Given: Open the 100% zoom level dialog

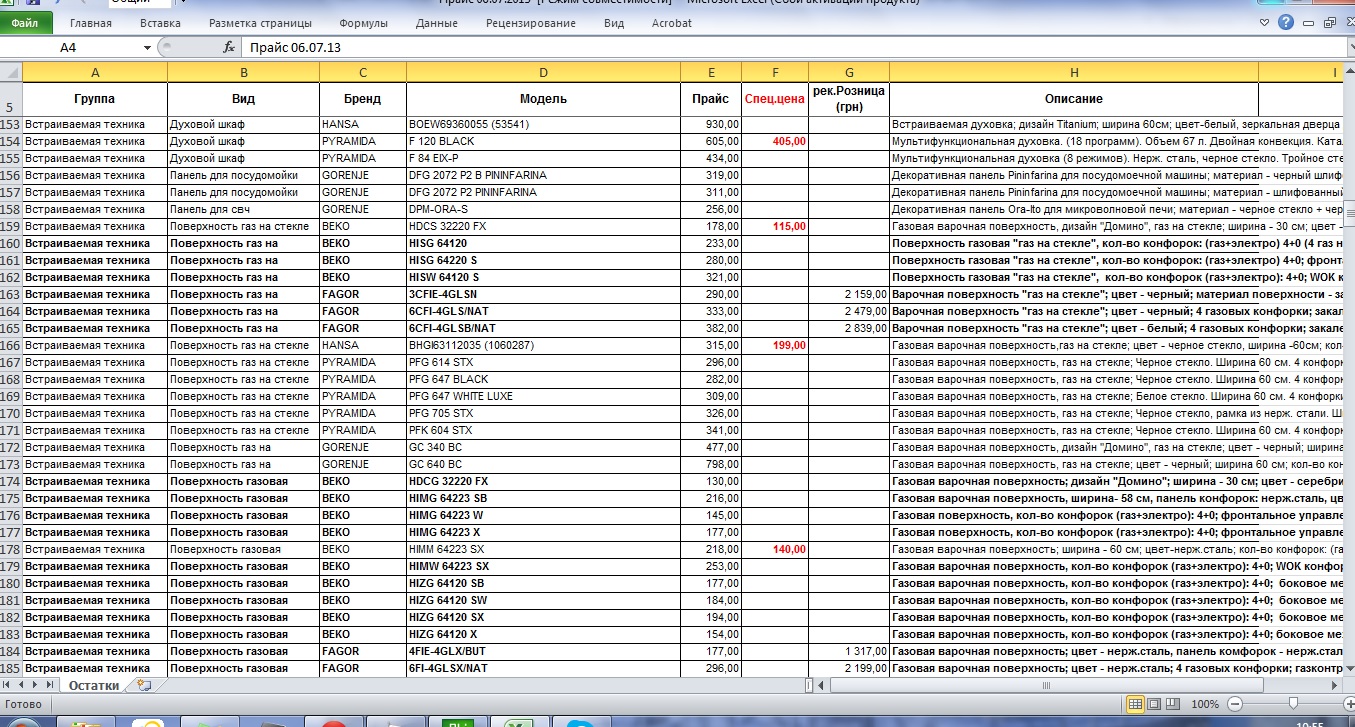Looking at the screenshot, I should click(x=1205, y=703).
